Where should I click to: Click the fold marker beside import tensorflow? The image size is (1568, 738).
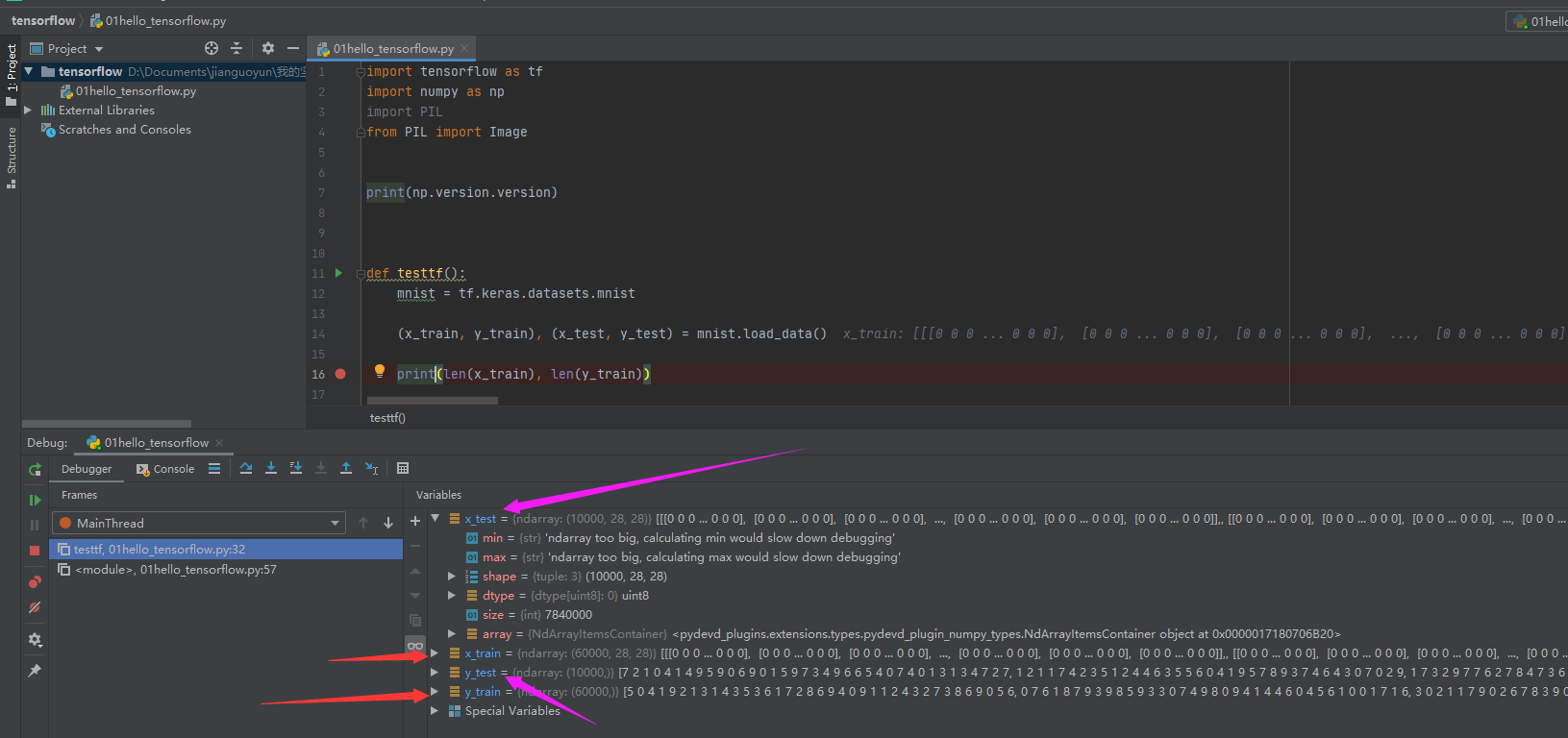coord(361,72)
